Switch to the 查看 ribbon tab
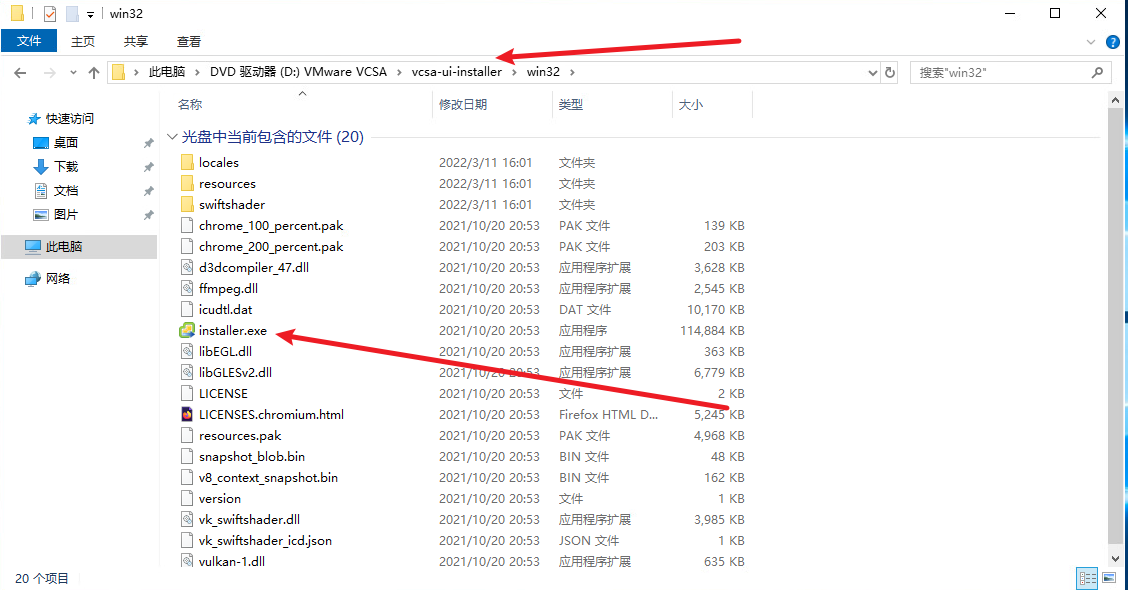 (x=189, y=41)
